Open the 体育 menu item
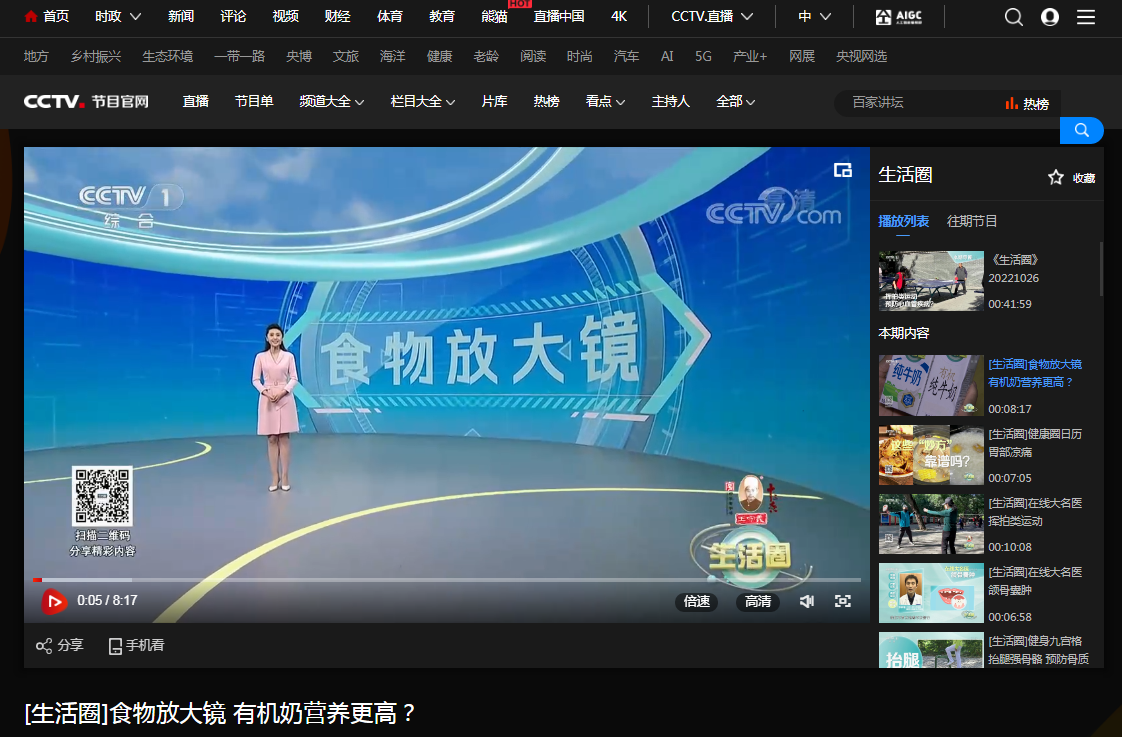This screenshot has width=1122, height=737. click(x=390, y=16)
